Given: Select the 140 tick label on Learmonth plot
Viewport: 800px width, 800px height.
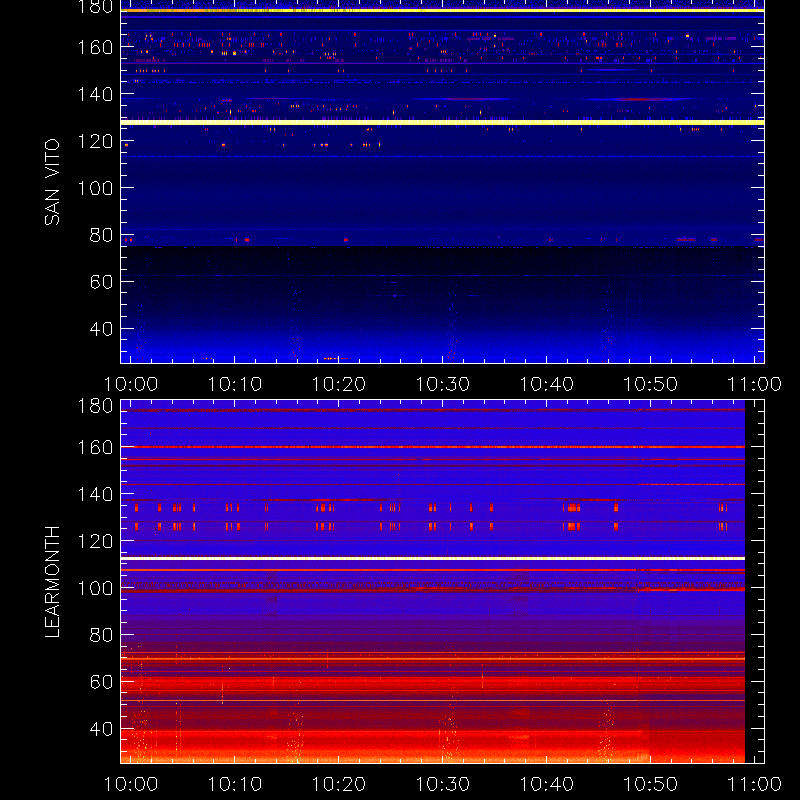Looking at the screenshot, I should [95, 494].
